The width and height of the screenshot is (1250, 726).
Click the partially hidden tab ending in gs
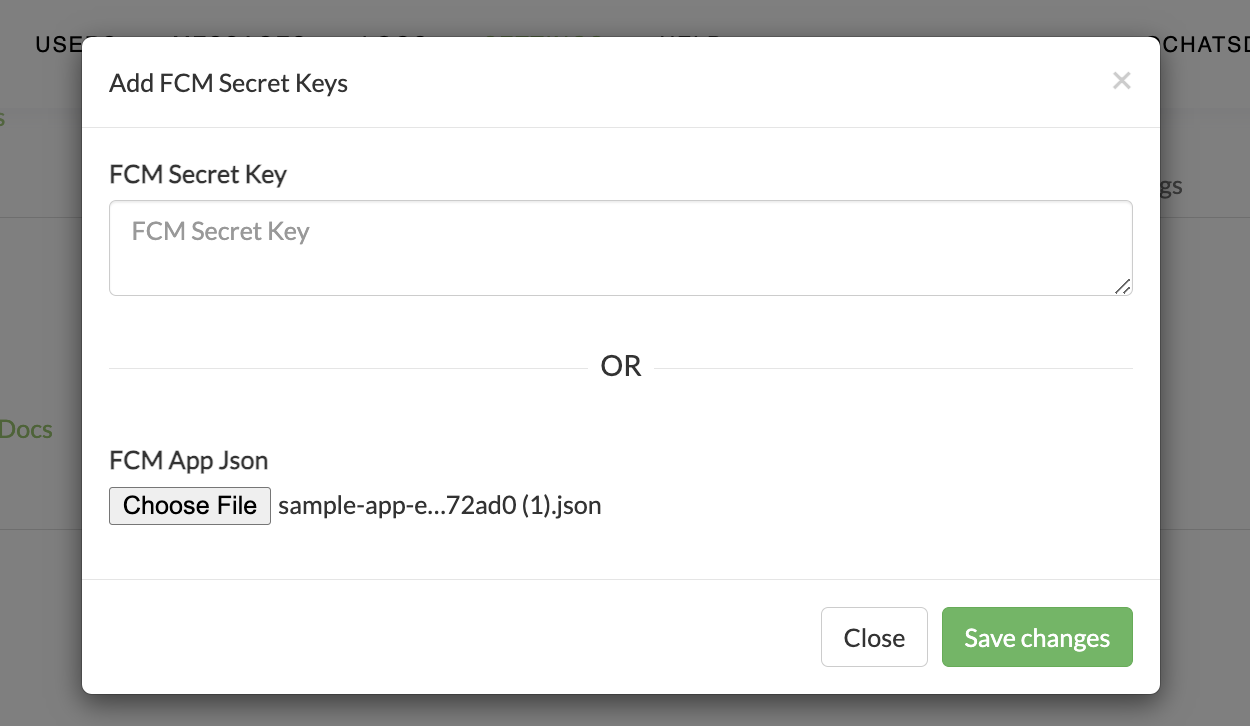(1171, 186)
